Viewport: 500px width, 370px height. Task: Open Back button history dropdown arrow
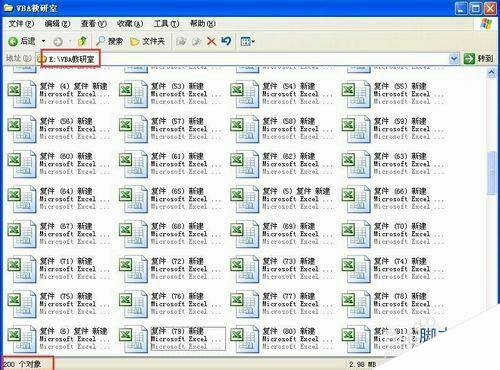click(x=43, y=41)
